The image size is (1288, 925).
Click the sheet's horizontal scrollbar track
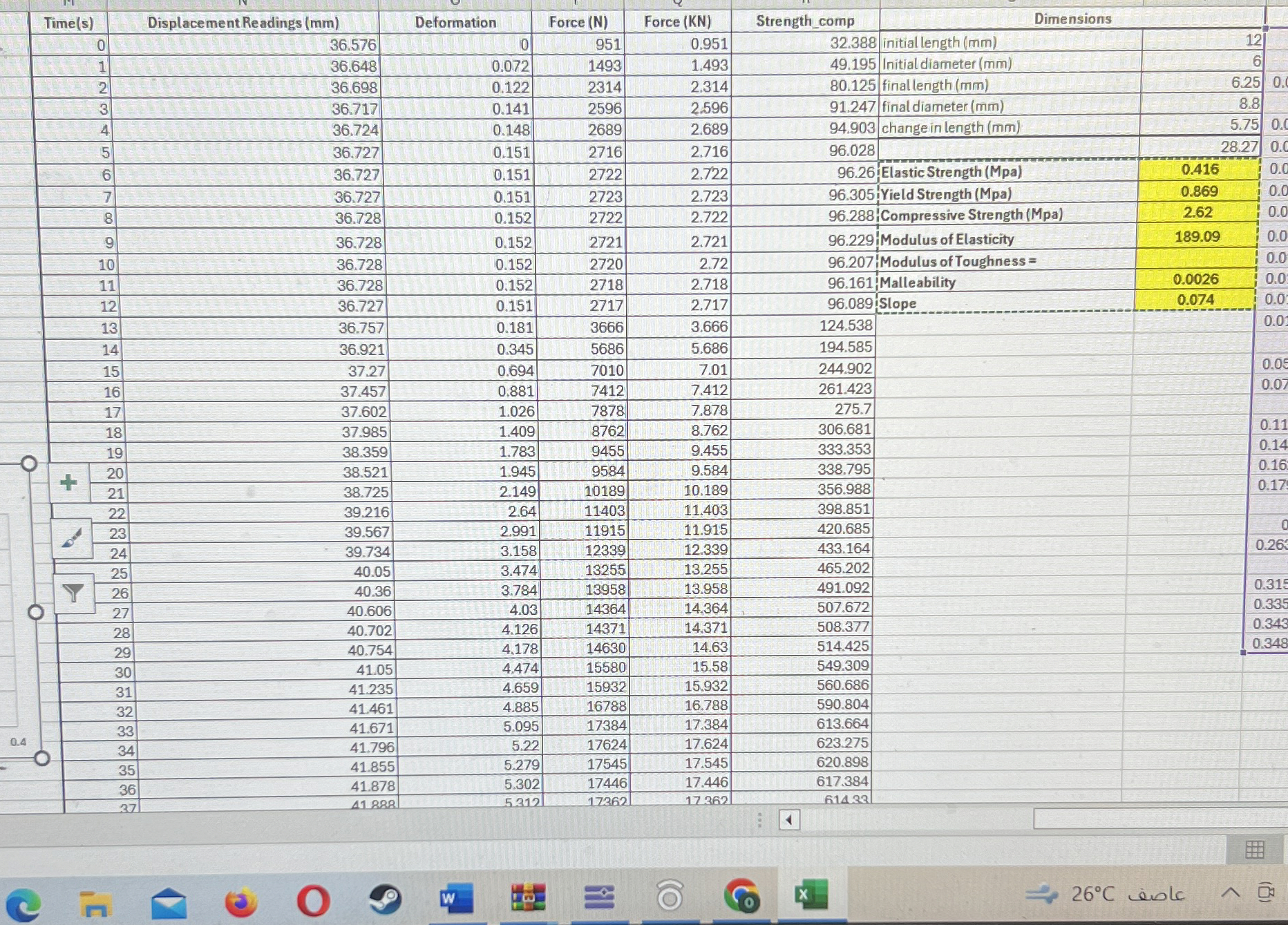1161,819
